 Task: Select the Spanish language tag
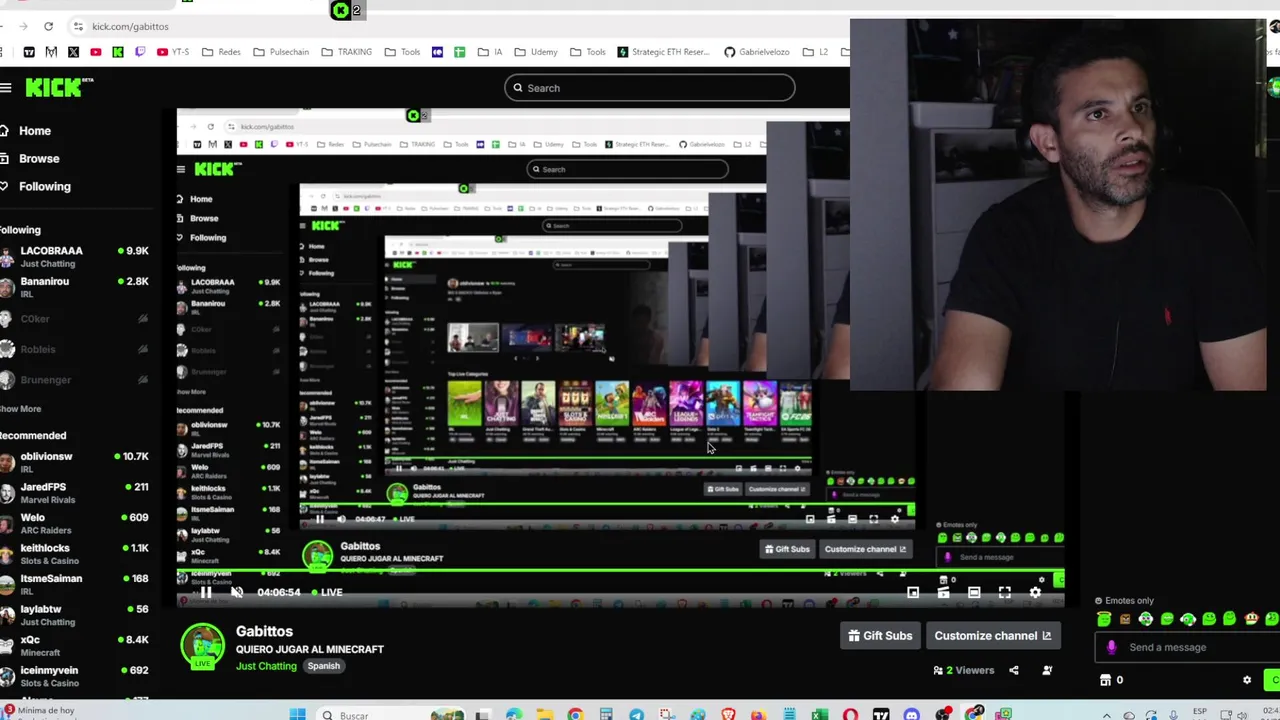[x=324, y=666]
